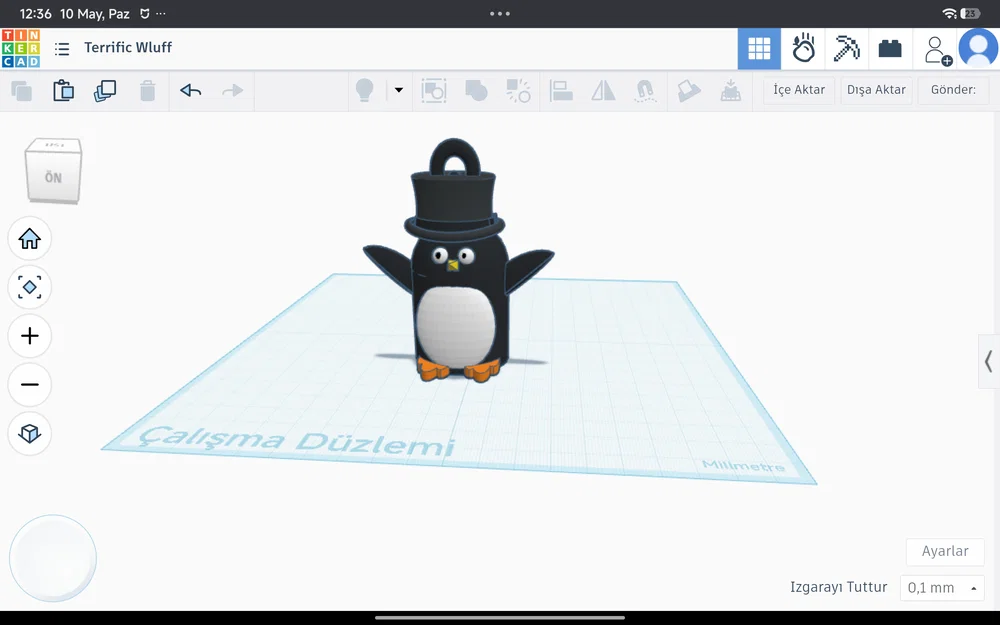Switch to the Blocks pickaxe mode
The image size is (1000, 625).
847,48
